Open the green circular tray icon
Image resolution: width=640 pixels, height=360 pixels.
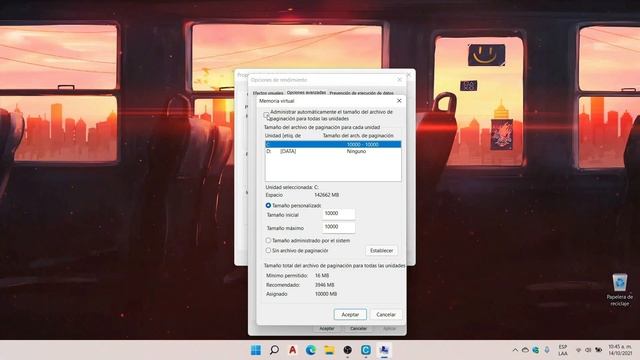pos(536,350)
